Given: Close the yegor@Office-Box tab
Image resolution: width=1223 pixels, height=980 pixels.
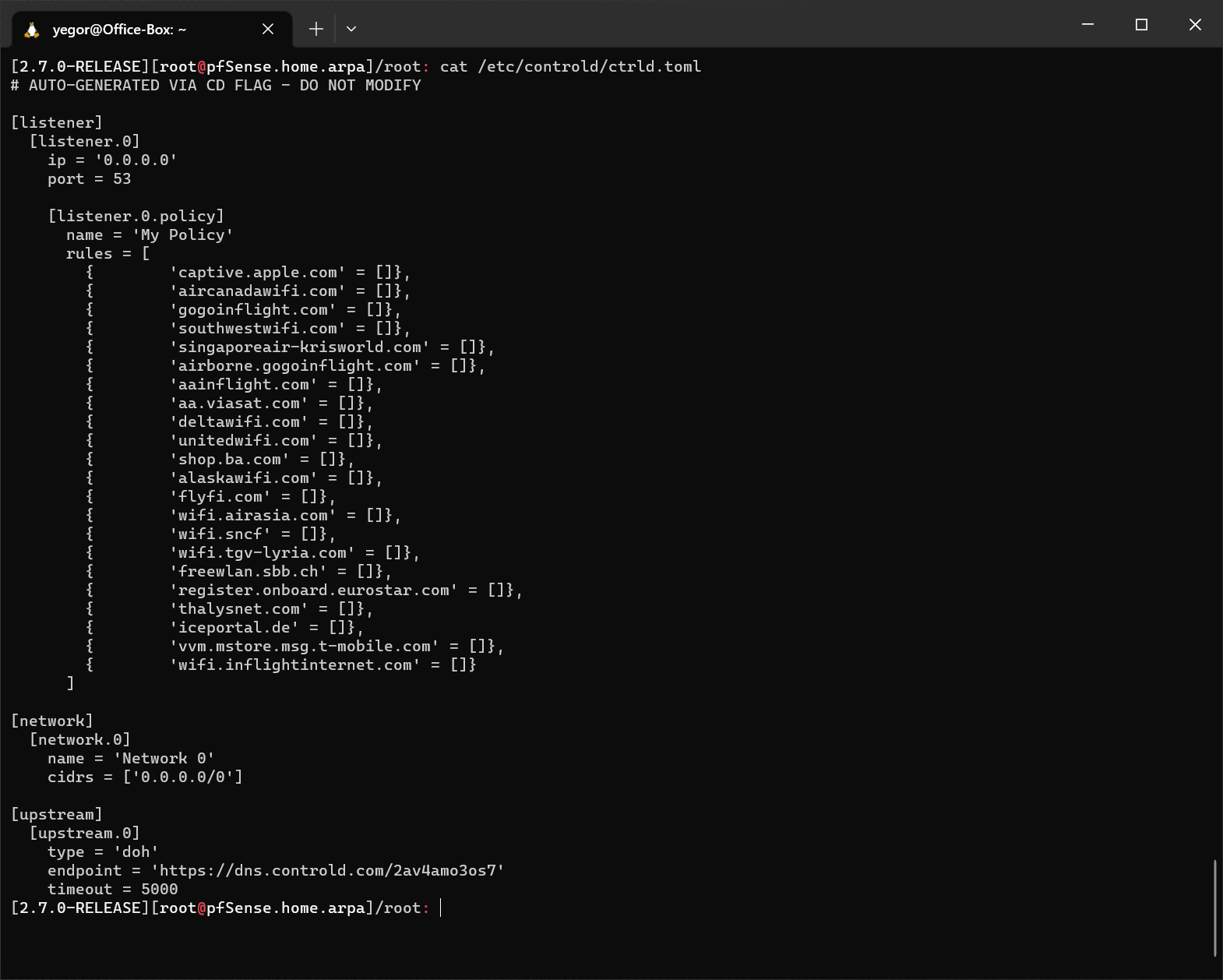Looking at the screenshot, I should click(268, 29).
